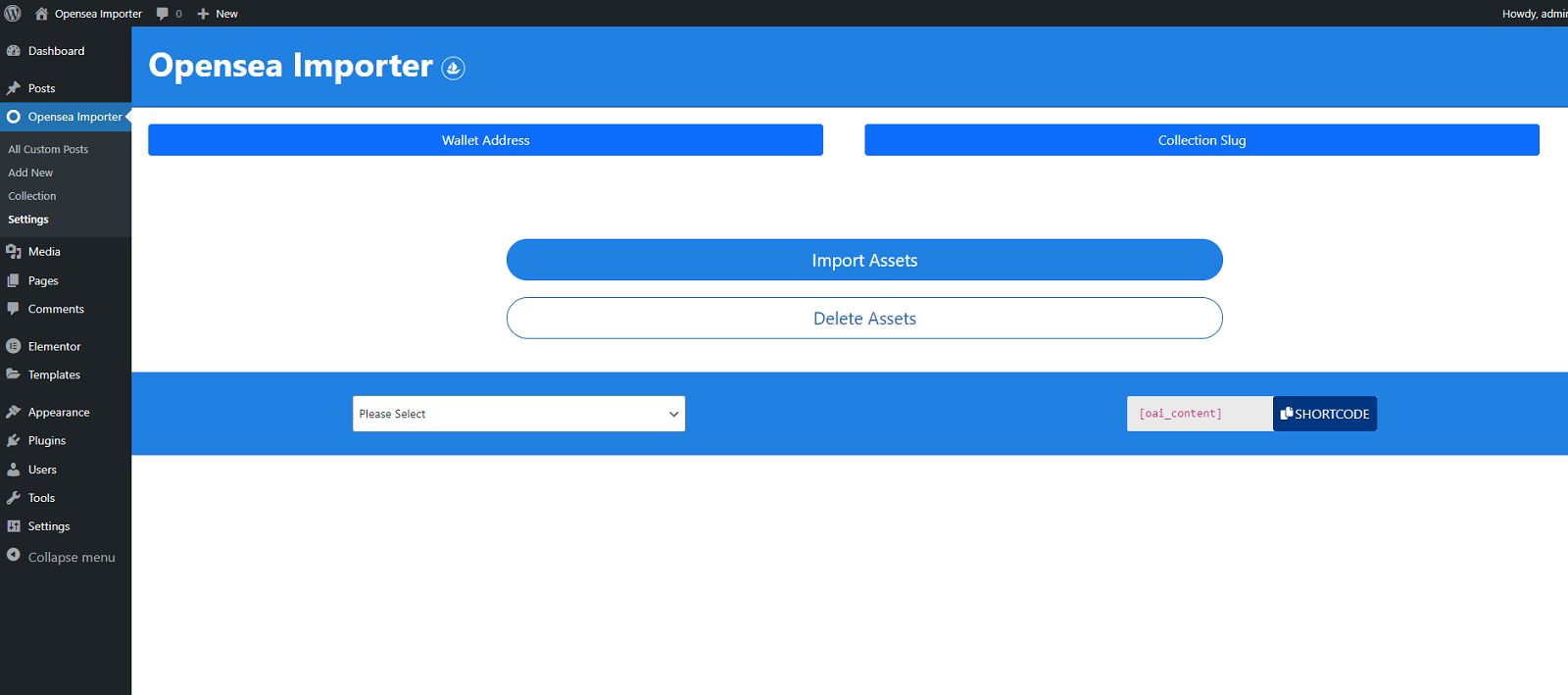Click the Pages icon in sidebar
The image size is (1568, 695).
pos(14,280)
